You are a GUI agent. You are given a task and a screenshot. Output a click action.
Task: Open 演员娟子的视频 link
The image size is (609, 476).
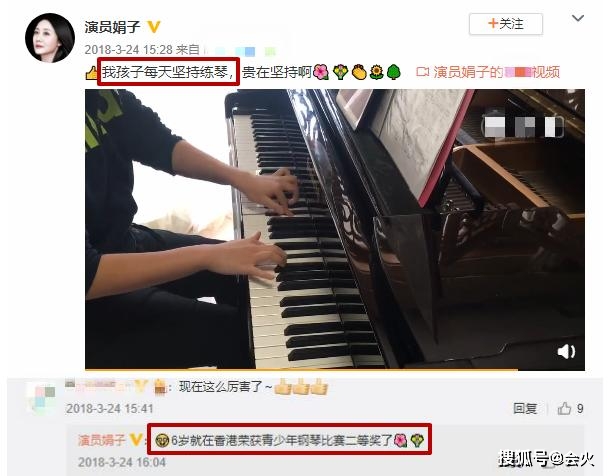pyautogui.click(x=496, y=72)
